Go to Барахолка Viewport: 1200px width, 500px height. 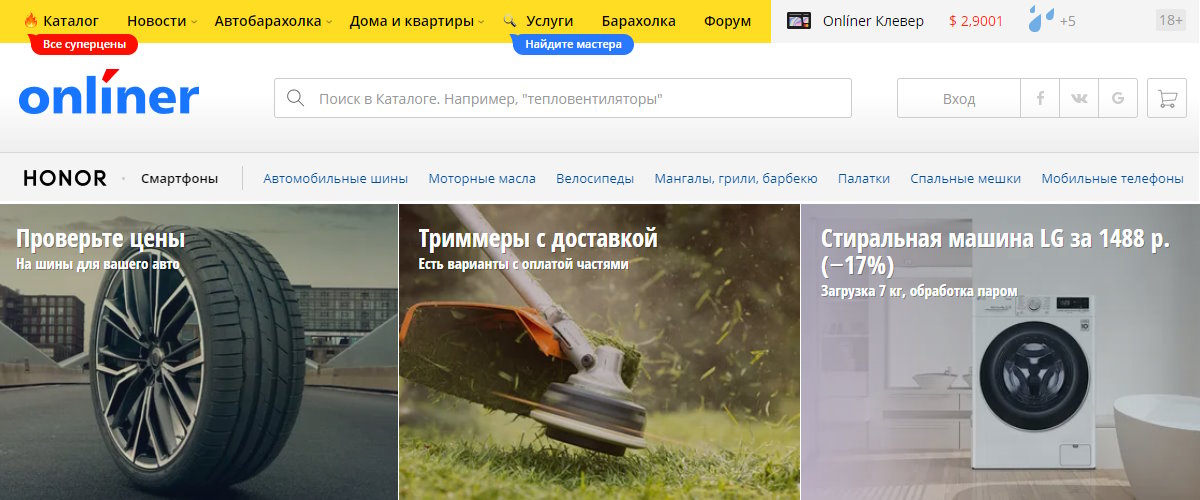[639, 21]
